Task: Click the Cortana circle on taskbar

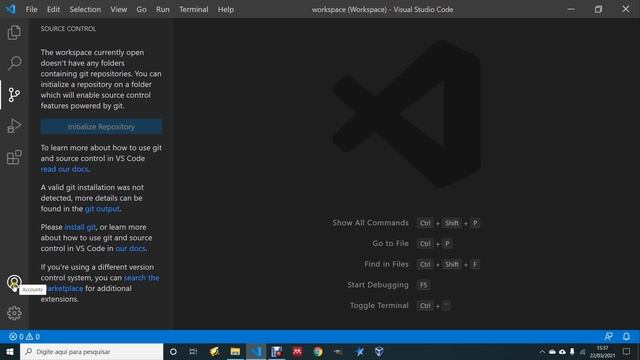Action: click(173, 351)
